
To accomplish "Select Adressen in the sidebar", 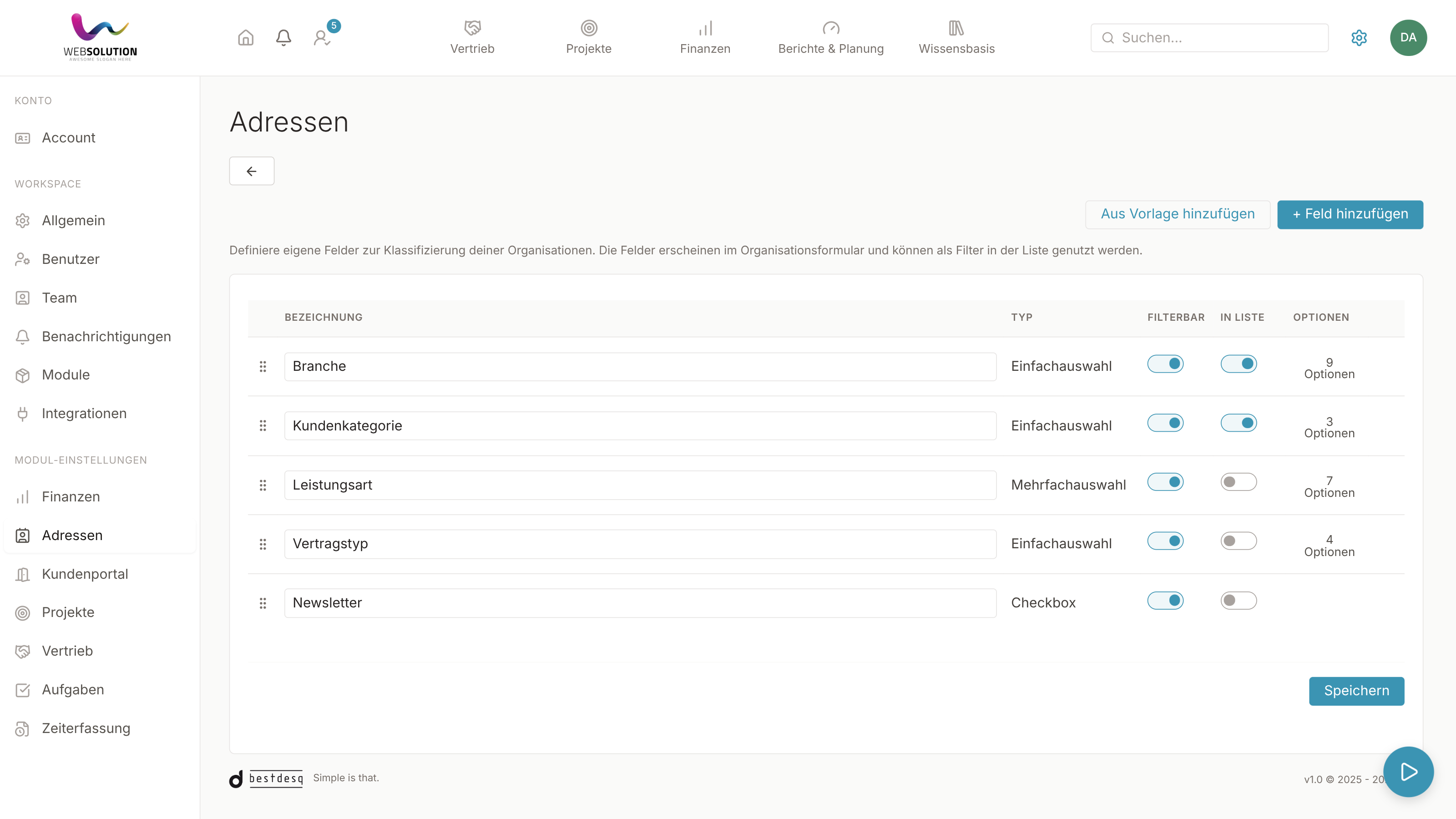I will (100, 535).
